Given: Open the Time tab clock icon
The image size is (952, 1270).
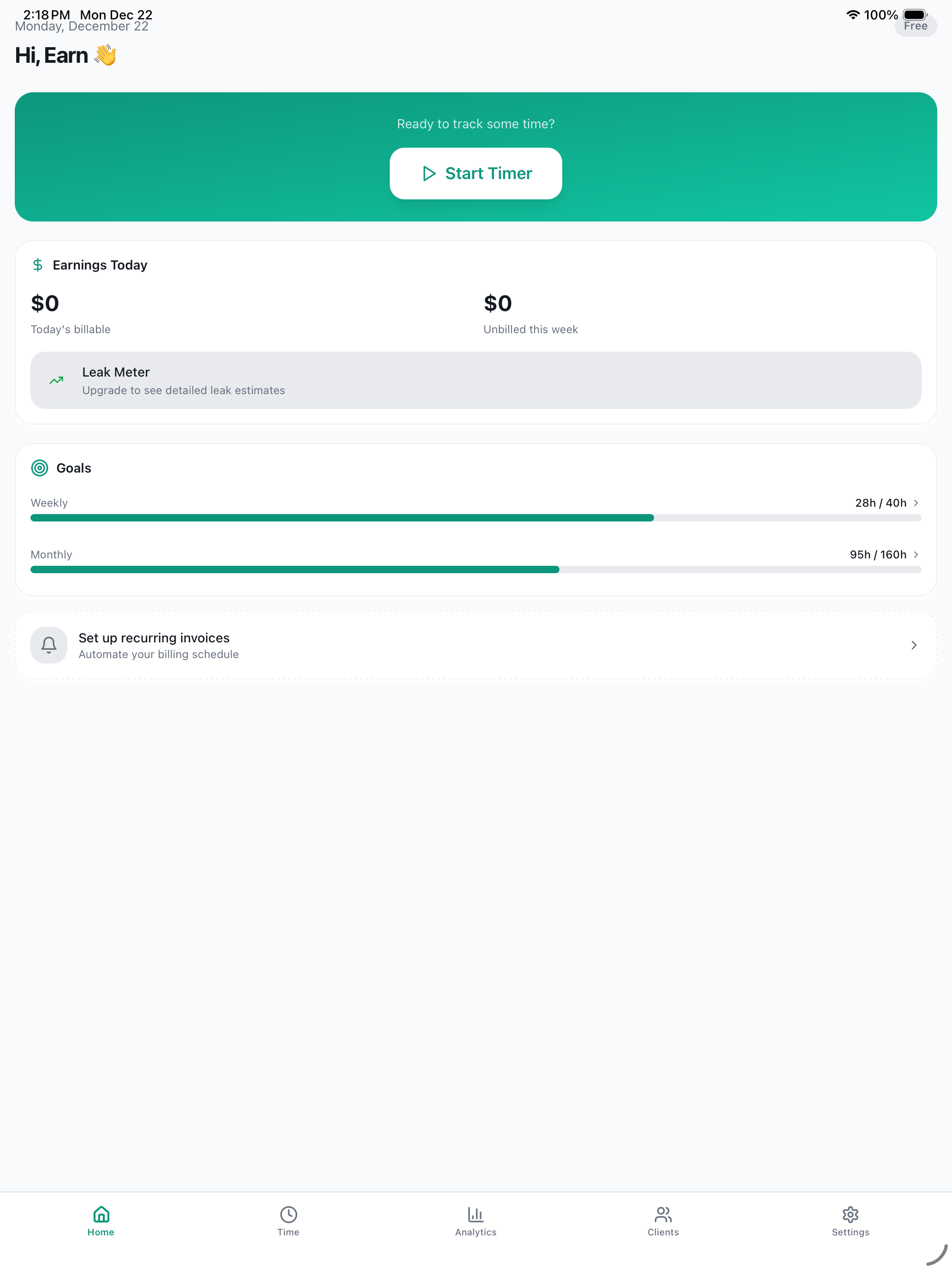Looking at the screenshot, I should pos(288,1214).
